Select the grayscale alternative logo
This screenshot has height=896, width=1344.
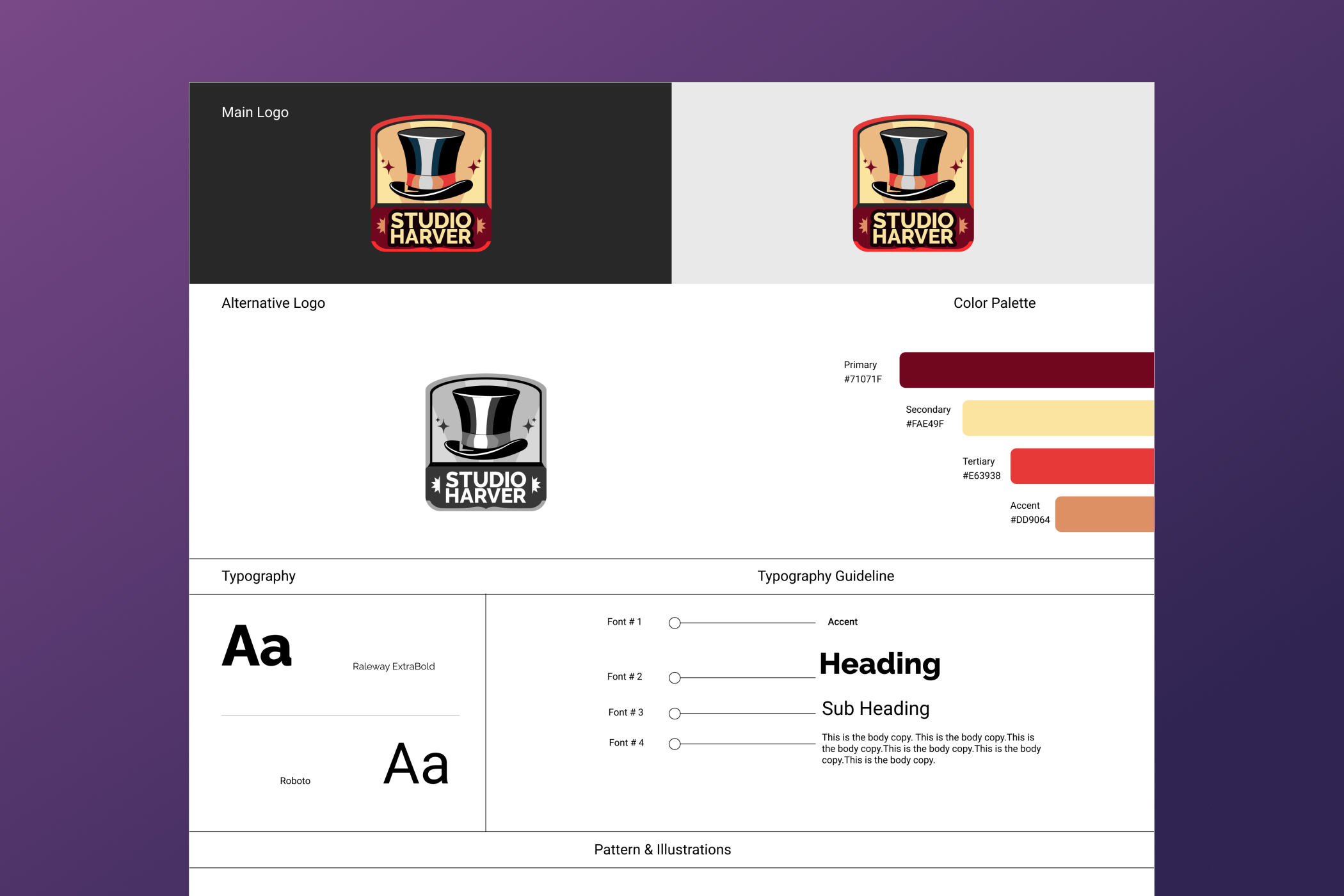click(x=486, y=442)
